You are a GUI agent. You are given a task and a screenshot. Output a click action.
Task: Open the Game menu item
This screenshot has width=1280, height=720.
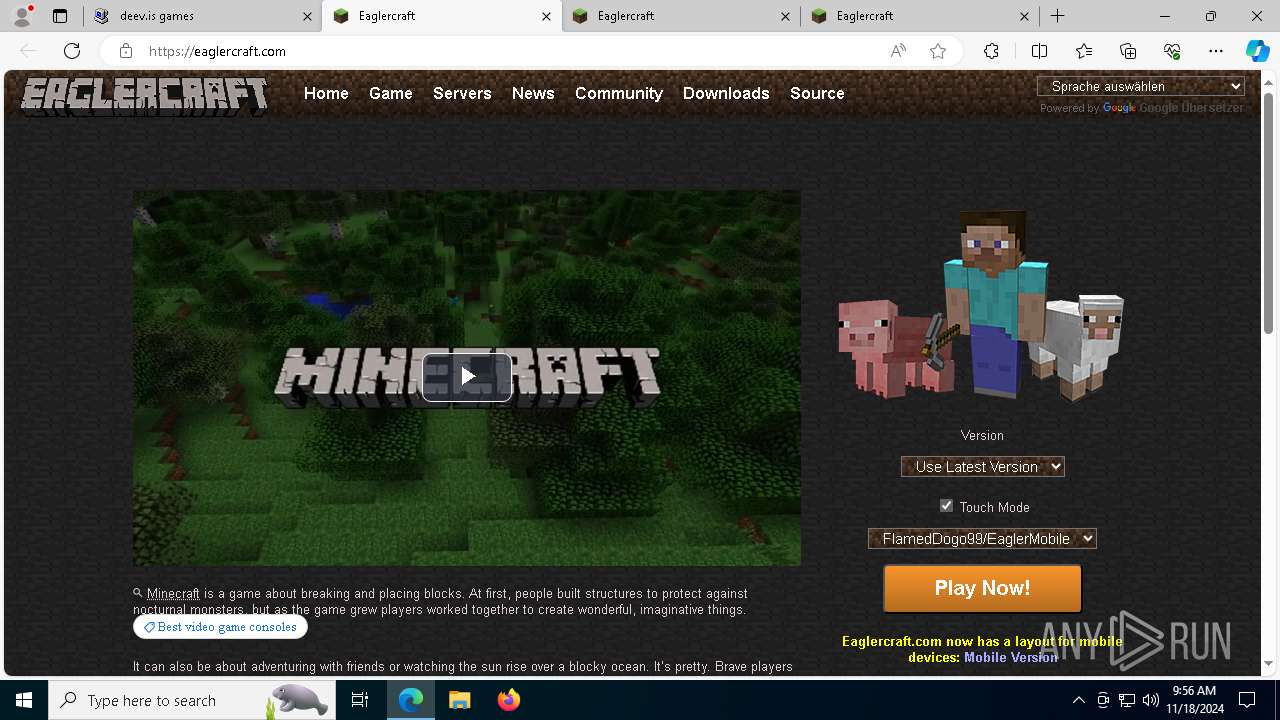point(390,93)
